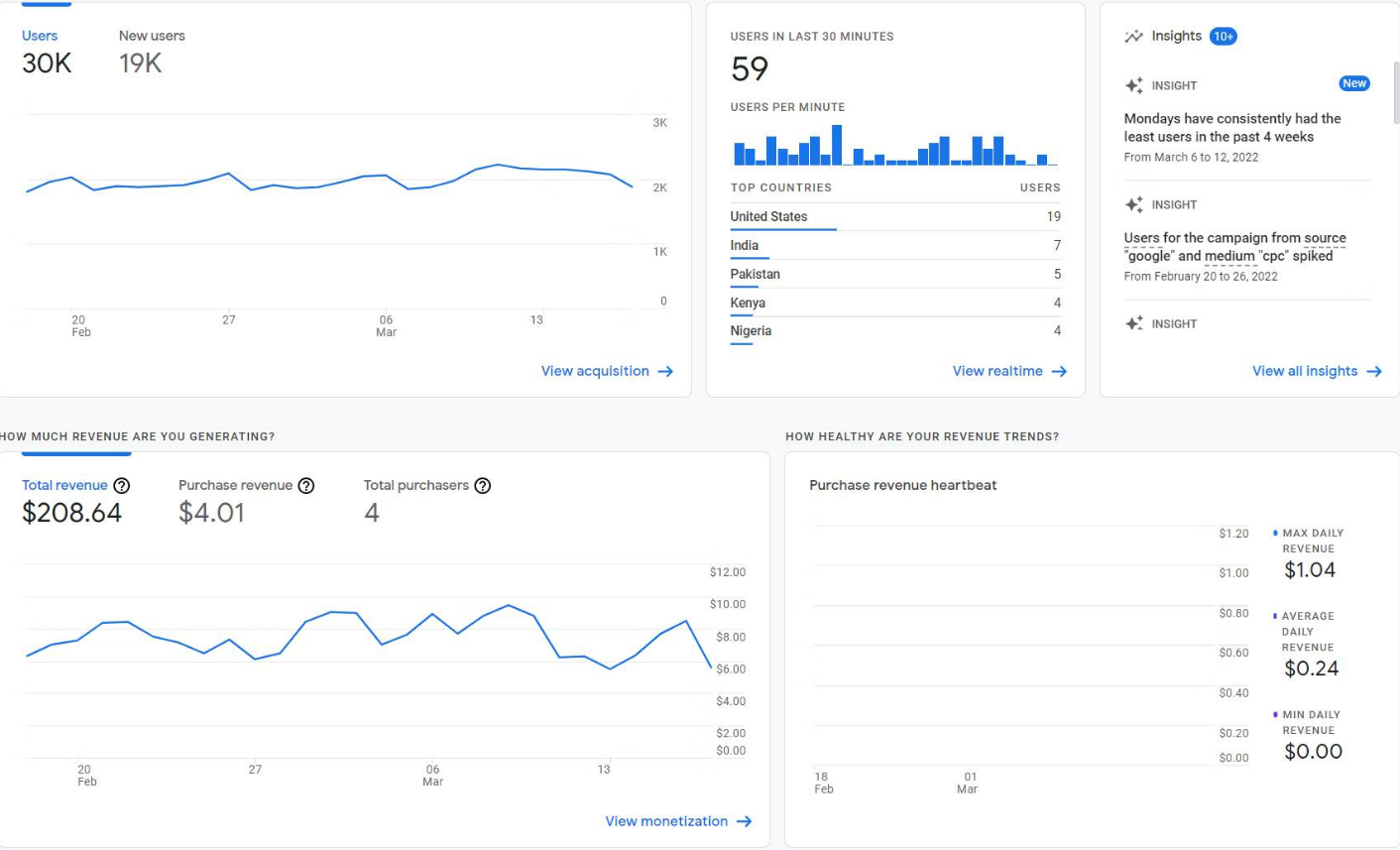Click the $0.00 min daily revenue value

tap(1313, 752)
